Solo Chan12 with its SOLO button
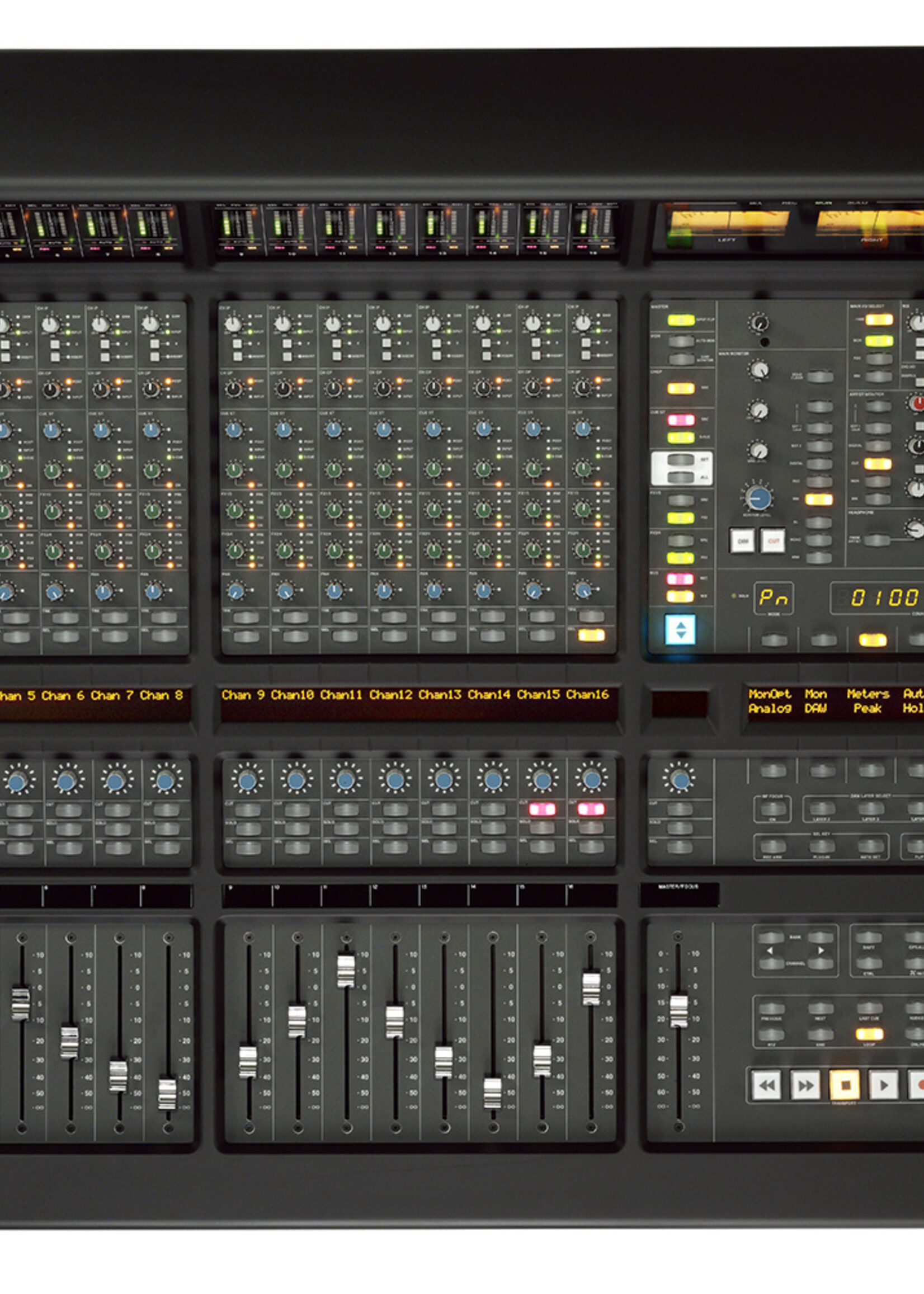The image size is (924, 1294). pyautogui.click(x=395, y=828)
